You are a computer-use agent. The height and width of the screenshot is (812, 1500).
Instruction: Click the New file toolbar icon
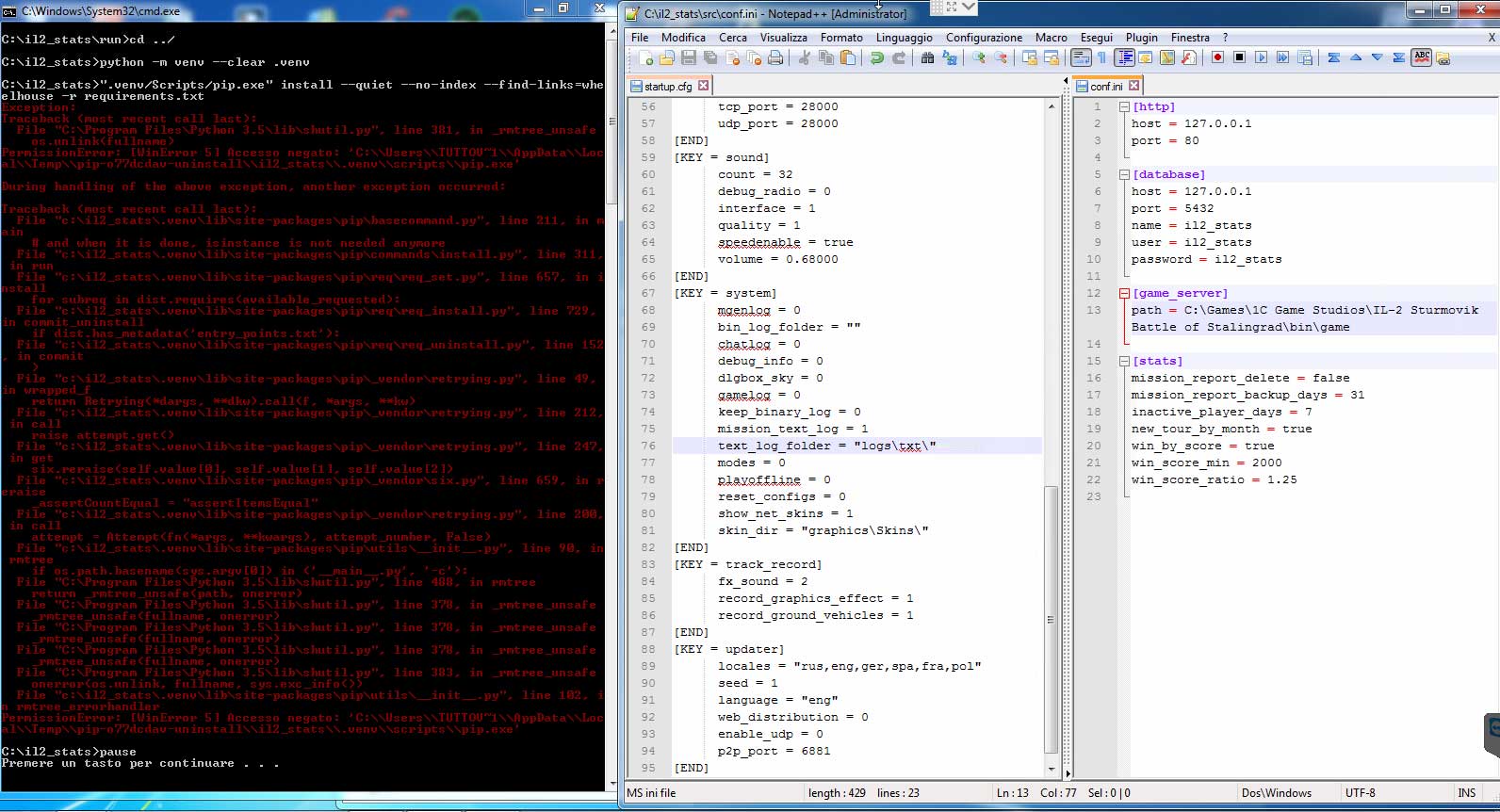coord(645,58)
